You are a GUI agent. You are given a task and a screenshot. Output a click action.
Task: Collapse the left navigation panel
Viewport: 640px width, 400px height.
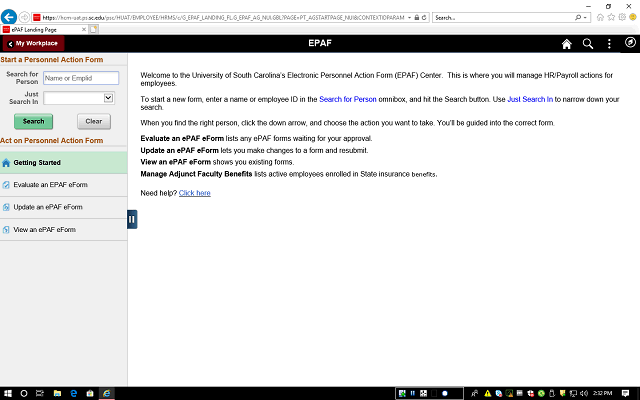tap(132, 219)
